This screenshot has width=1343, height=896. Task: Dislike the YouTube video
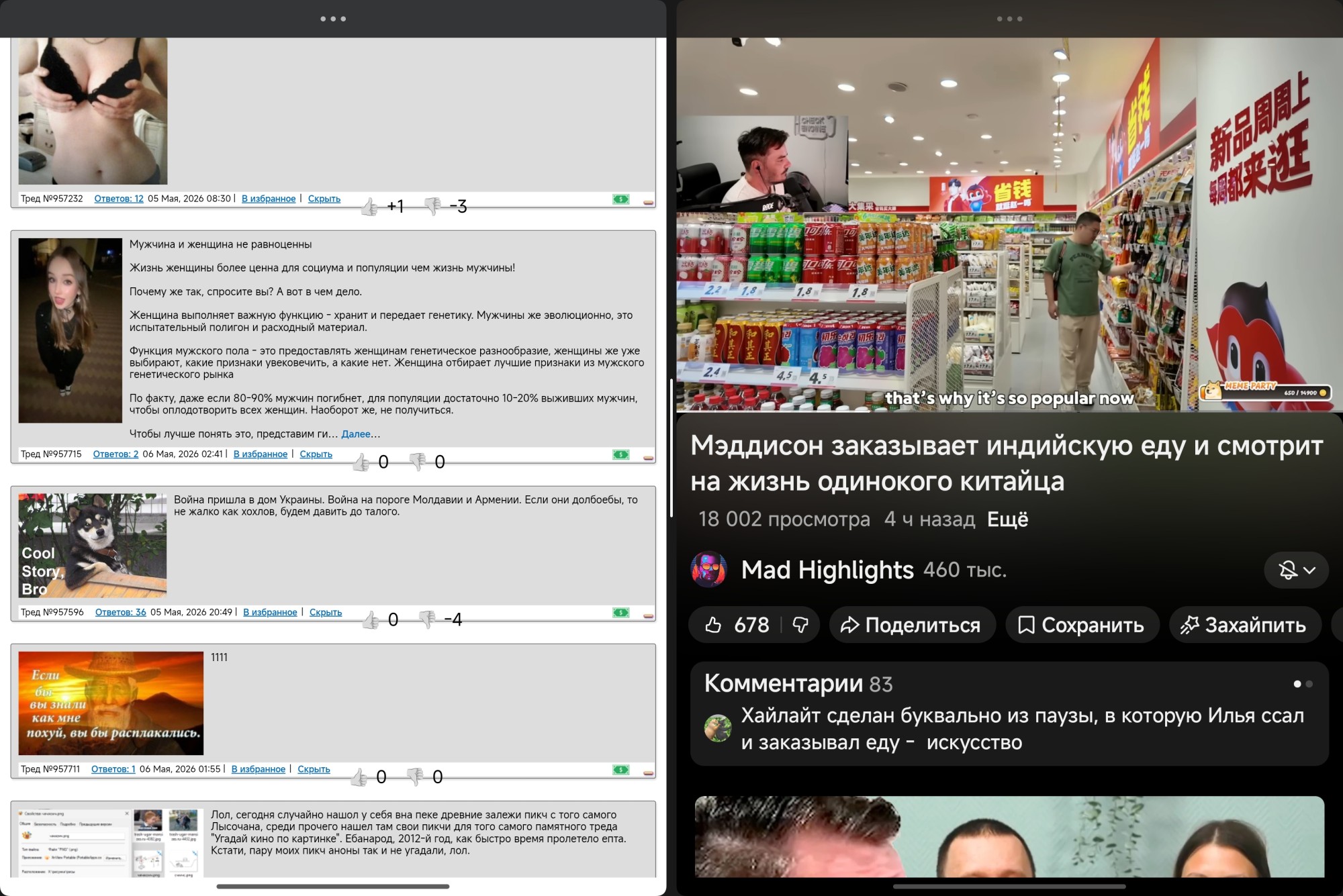800,625
